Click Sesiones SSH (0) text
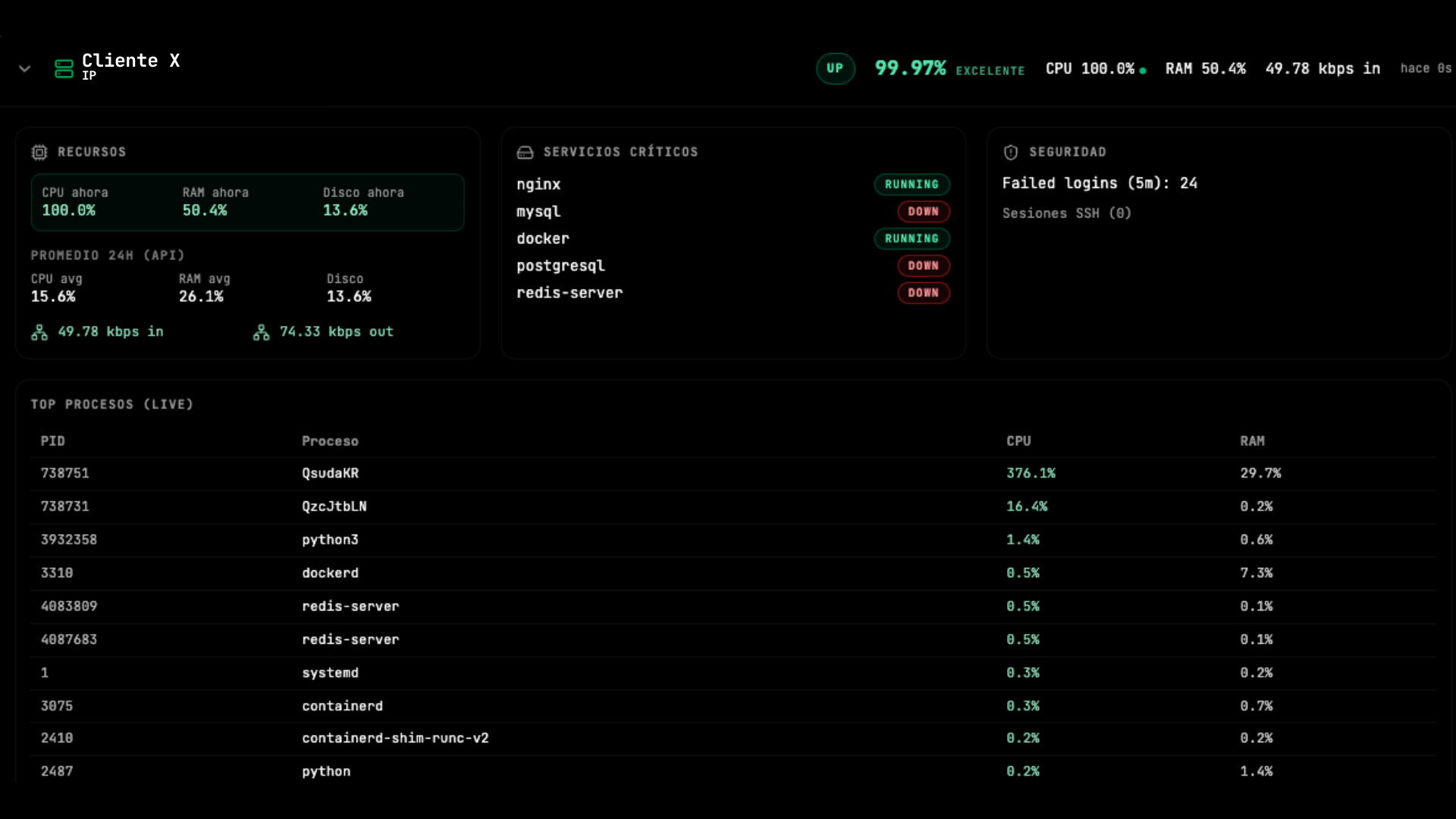 click(1067, 213)
